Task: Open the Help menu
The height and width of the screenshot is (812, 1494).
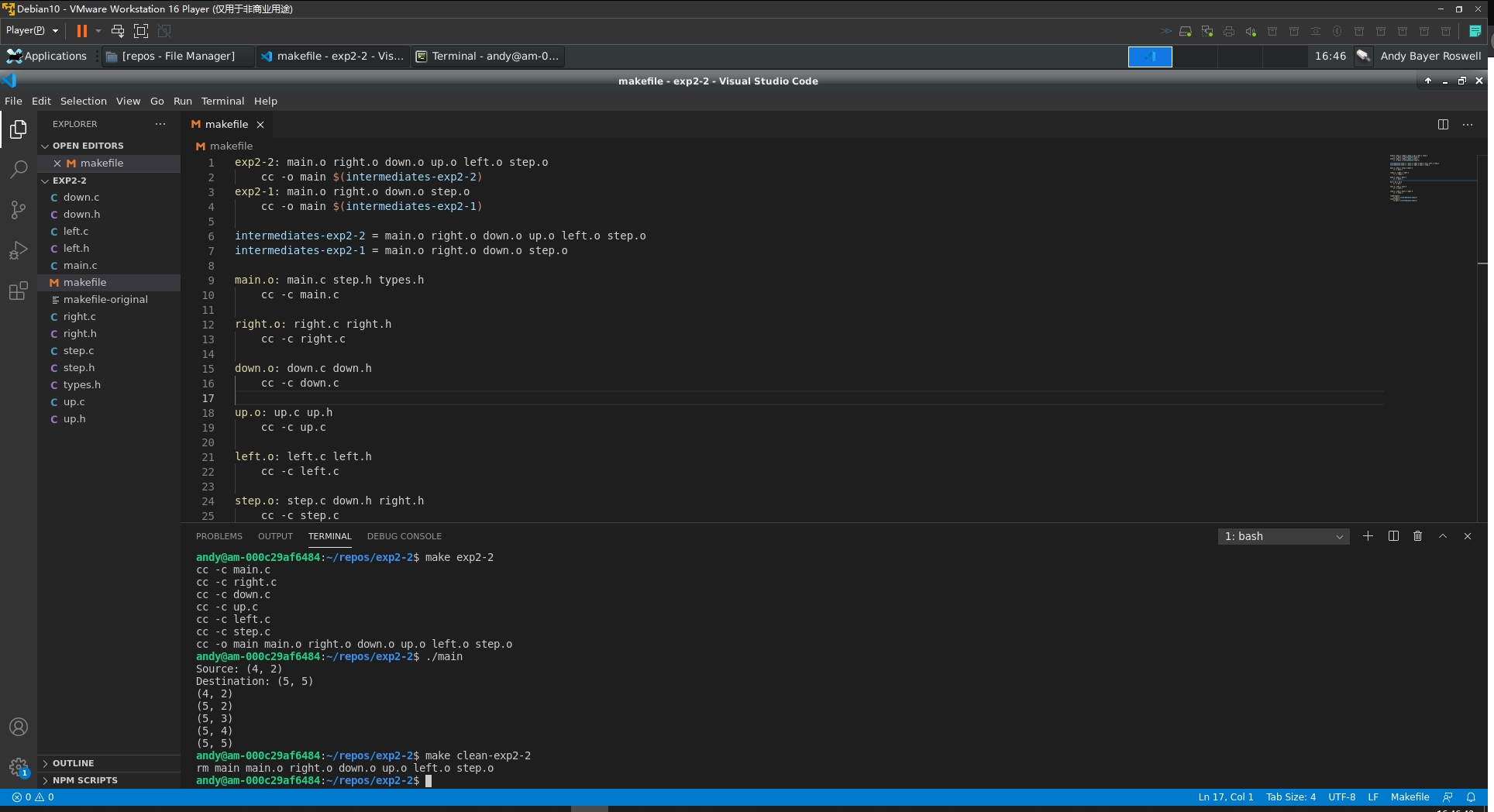Action: click(x=266, y=101)
